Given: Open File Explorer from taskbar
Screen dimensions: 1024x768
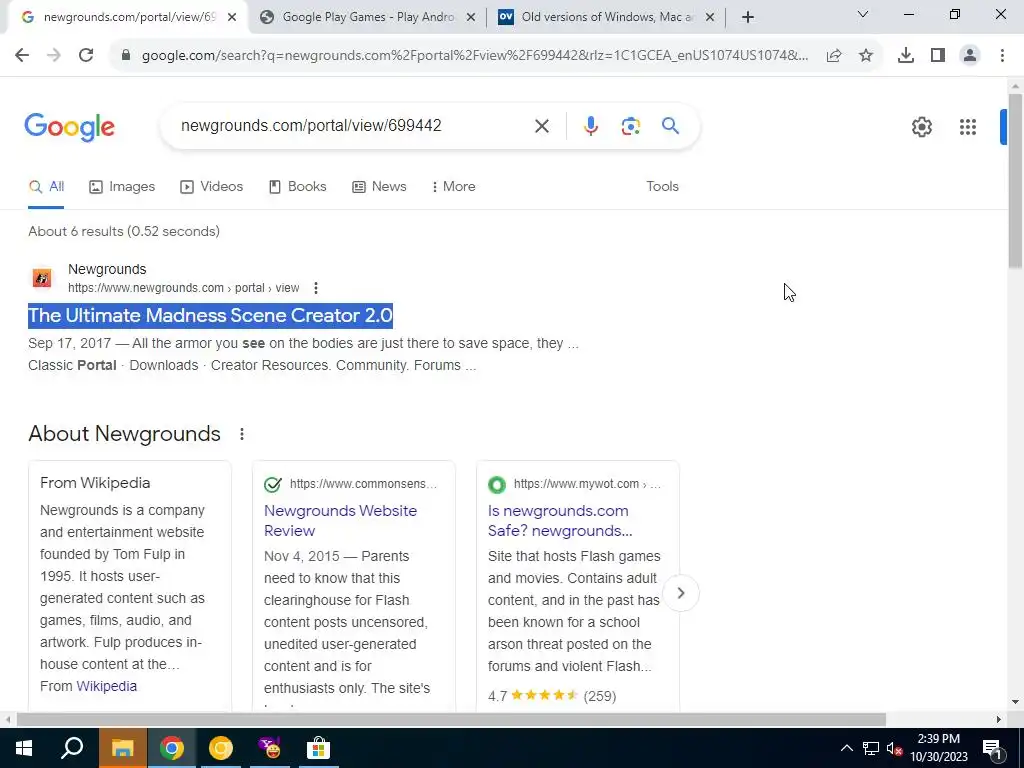Looking at the screenshot, I should click(123, 748).
